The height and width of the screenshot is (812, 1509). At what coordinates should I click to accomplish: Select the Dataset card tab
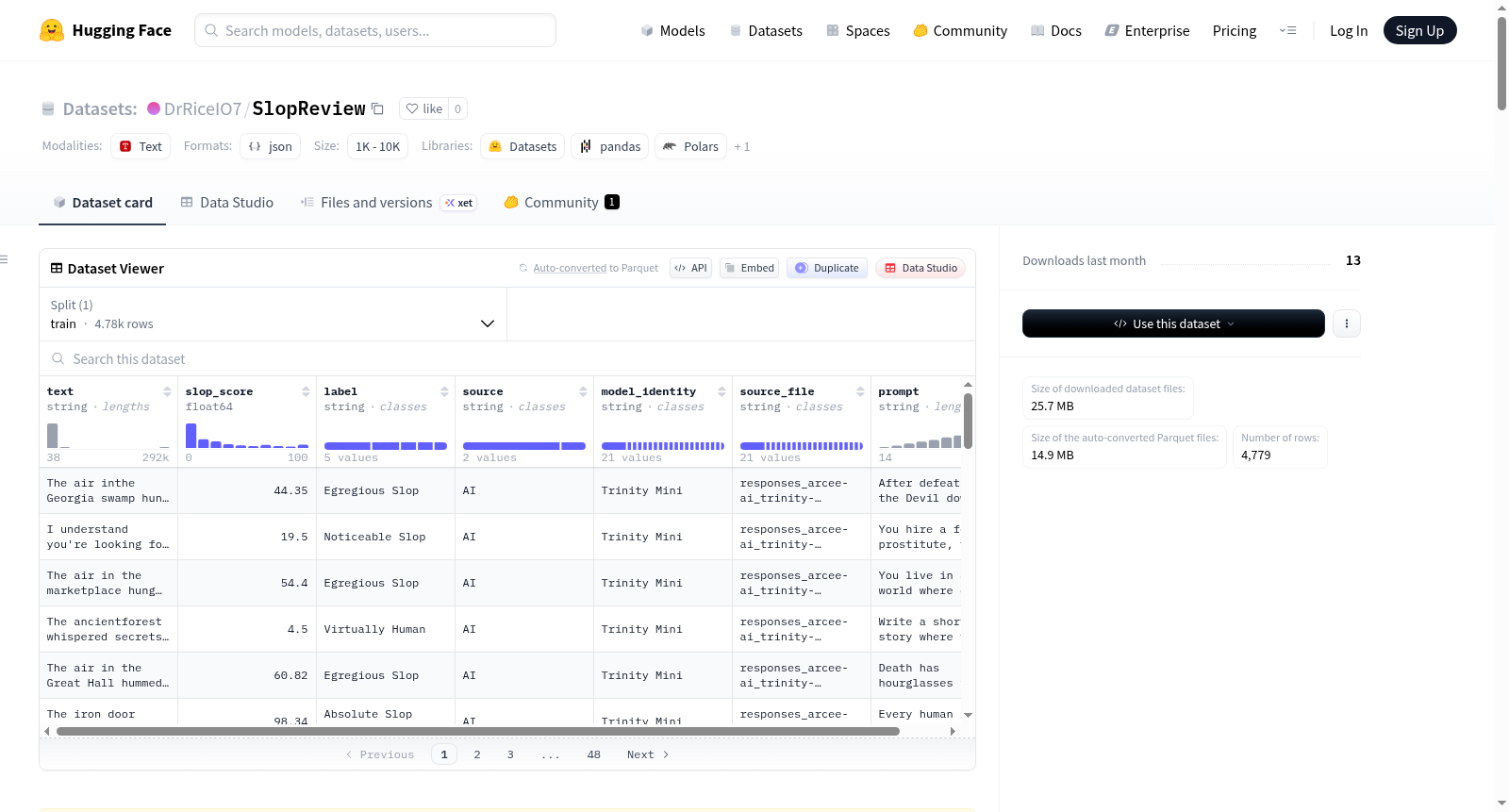click(x=102, y=203)
